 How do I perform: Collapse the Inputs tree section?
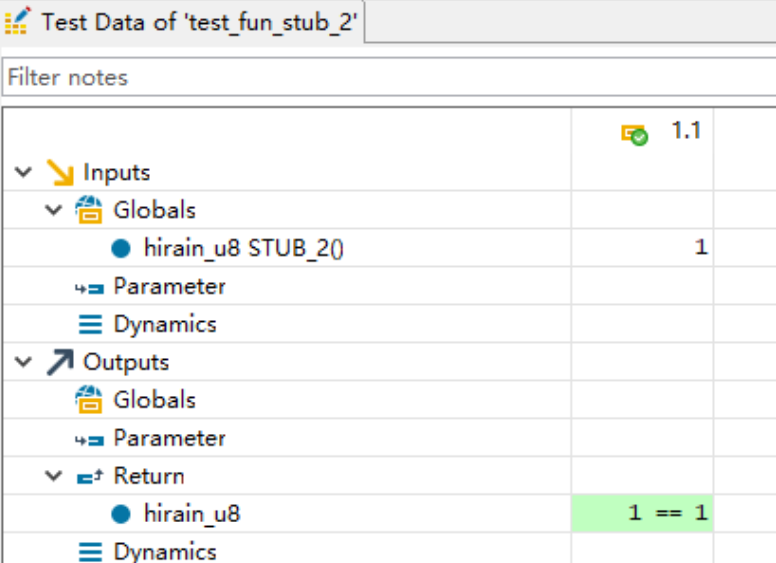coord(24,173)
